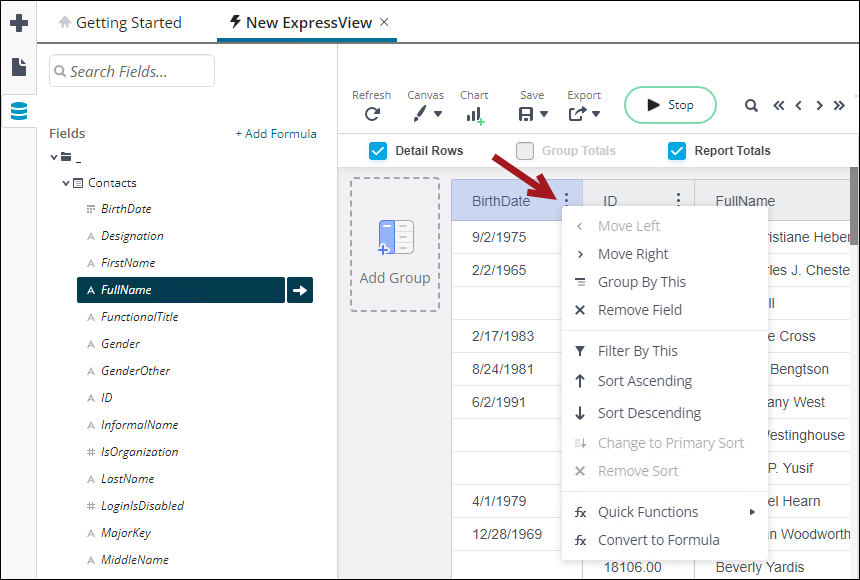Click the Add Formula link
The height and width of the screenshot is (580, 860).
coord(276,134)
